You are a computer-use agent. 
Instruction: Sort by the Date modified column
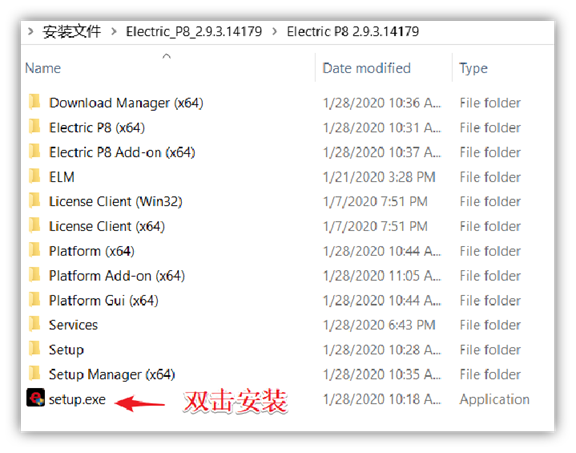tap(366, 68)
